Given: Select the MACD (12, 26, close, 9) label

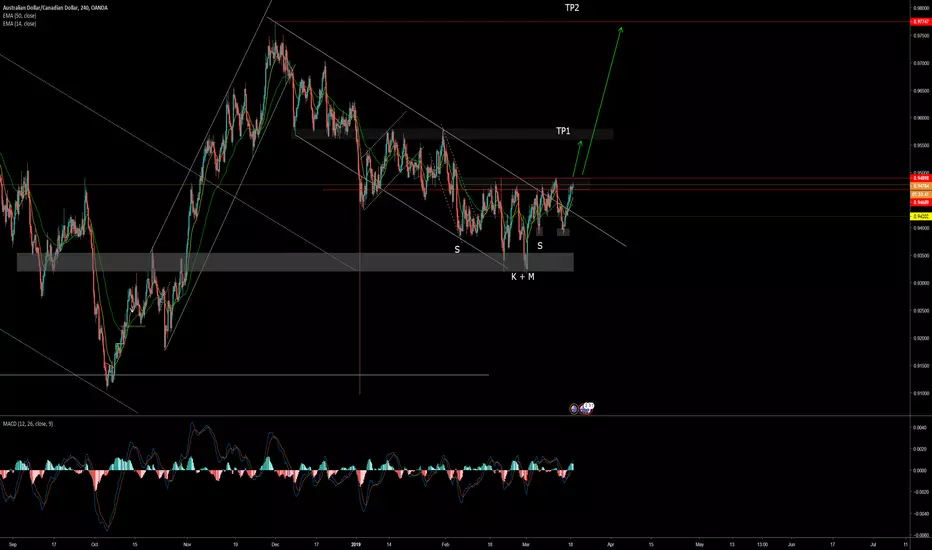Looking at the screenshot, I should (28, 423).
